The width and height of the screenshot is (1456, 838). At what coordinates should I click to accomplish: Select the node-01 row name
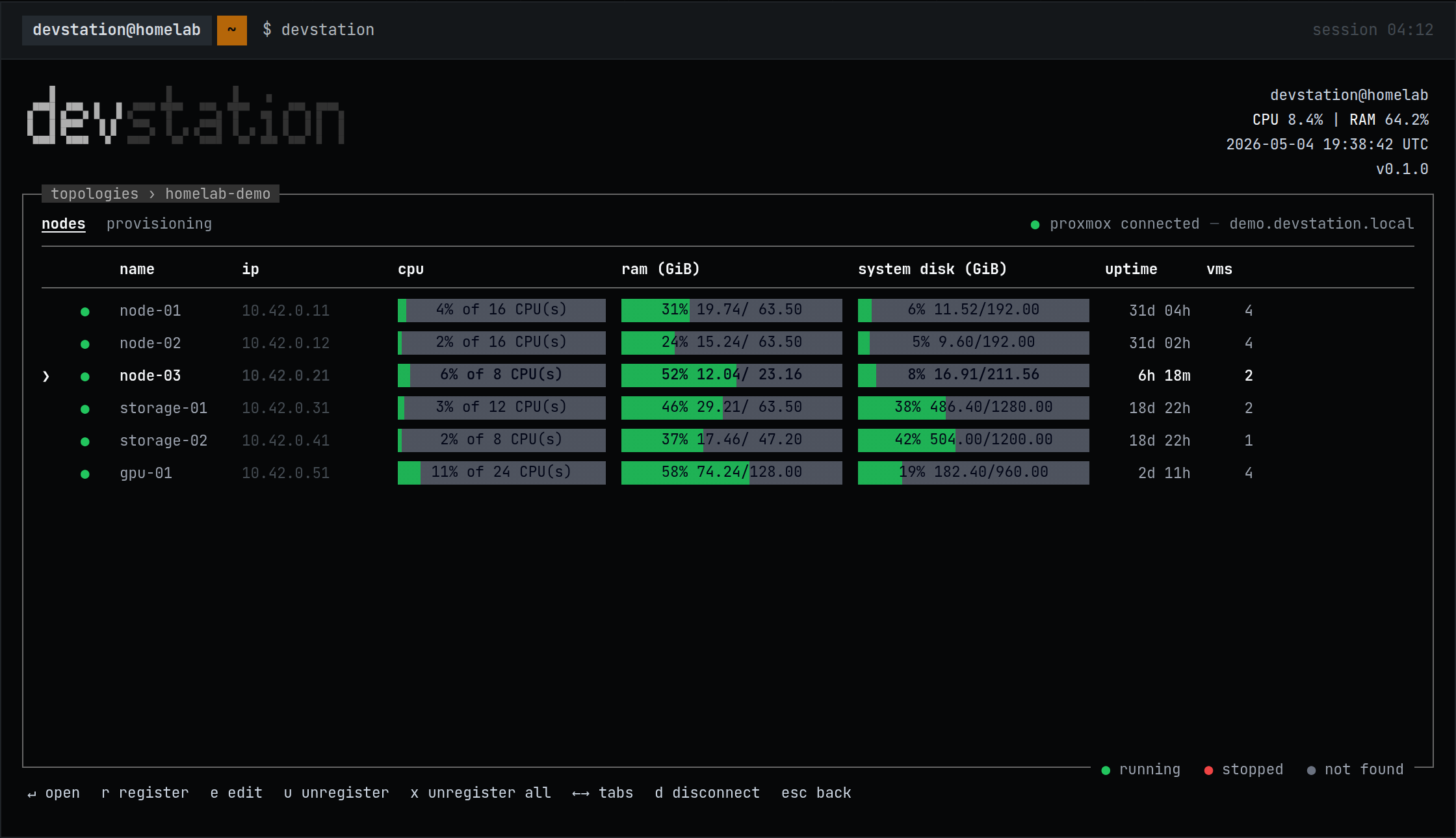pos(150,311)
